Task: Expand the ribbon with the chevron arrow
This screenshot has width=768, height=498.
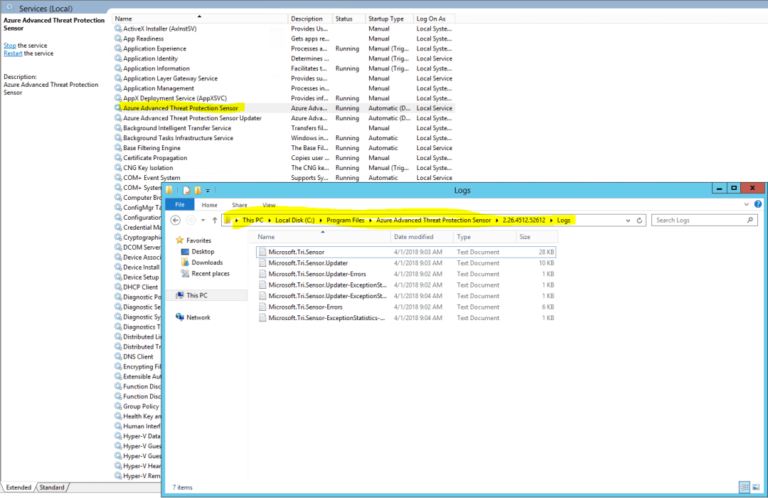Action: pos(746,204)
